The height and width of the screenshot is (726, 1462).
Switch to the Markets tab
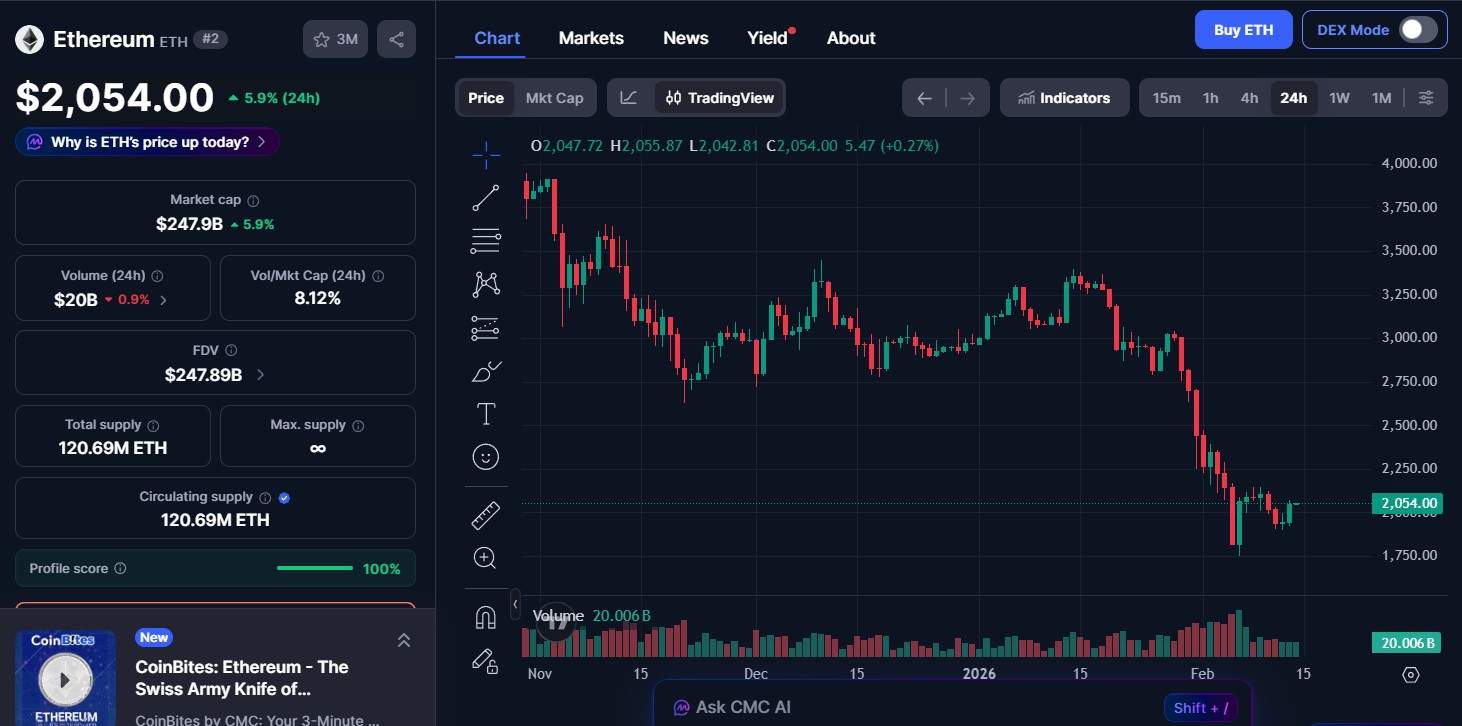click(x=591, y=37)
